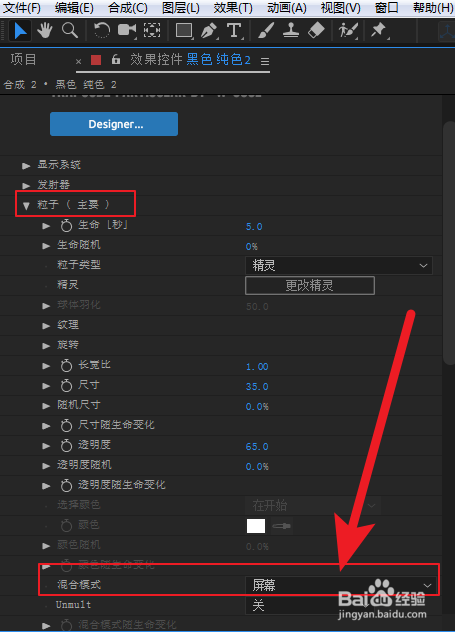The width and height of the screenshot is (455, 632).
Task: Switch to the 项目 panel tab
Action: point(23,60)
